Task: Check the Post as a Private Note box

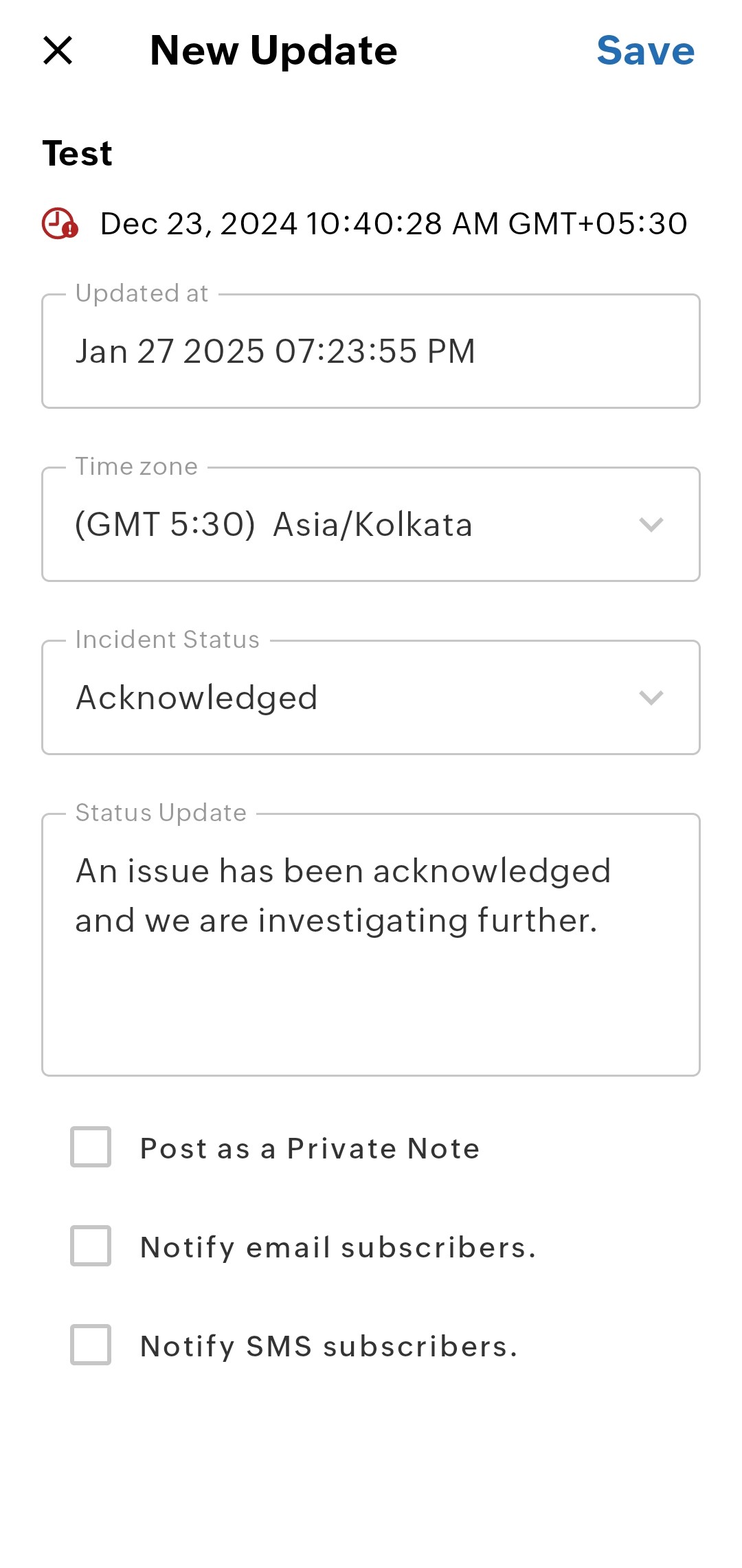Action: tap(91, 1147)
